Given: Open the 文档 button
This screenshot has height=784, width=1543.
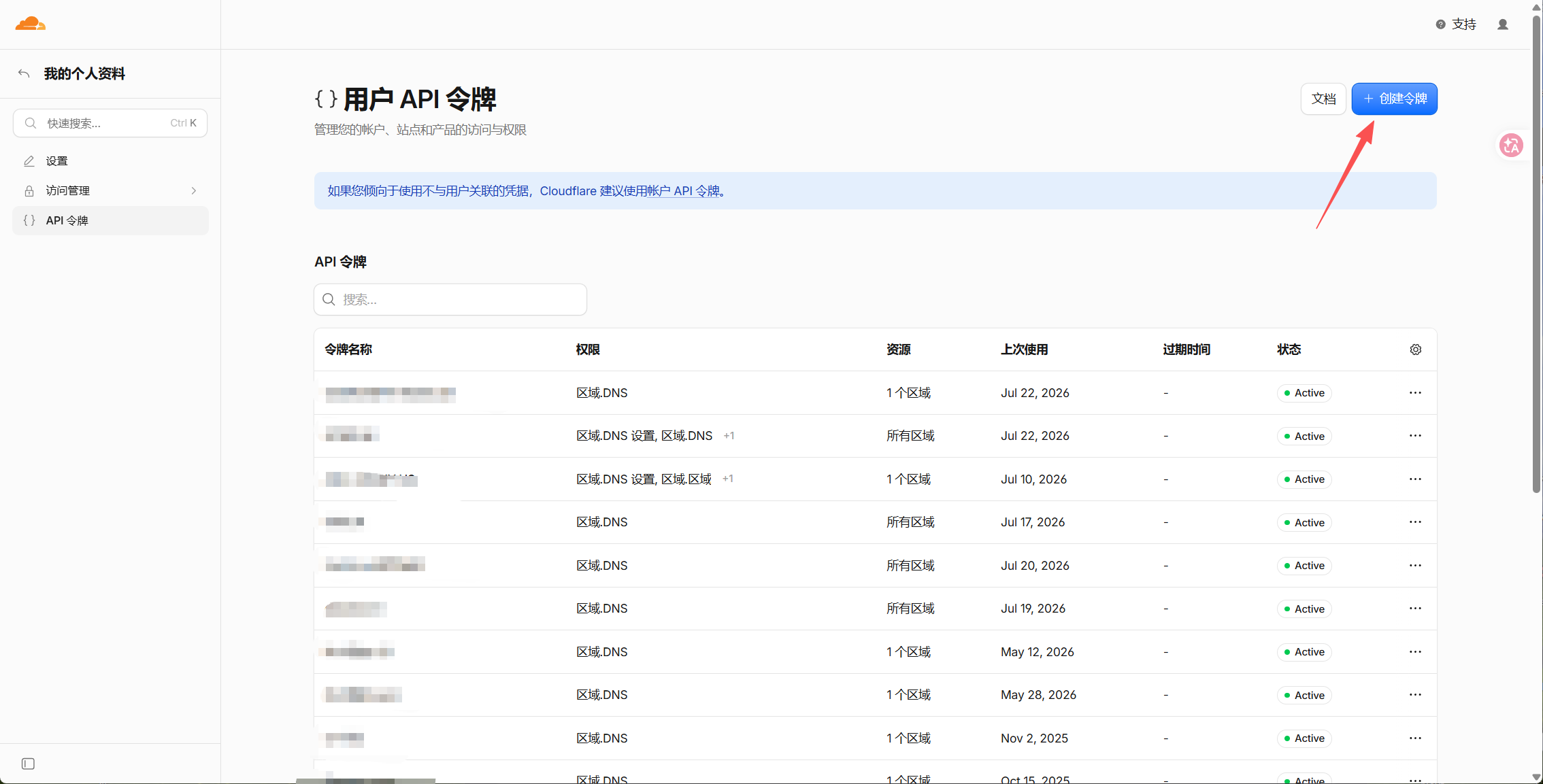Looking at the screenshot, I should (x=1323, y=99).
